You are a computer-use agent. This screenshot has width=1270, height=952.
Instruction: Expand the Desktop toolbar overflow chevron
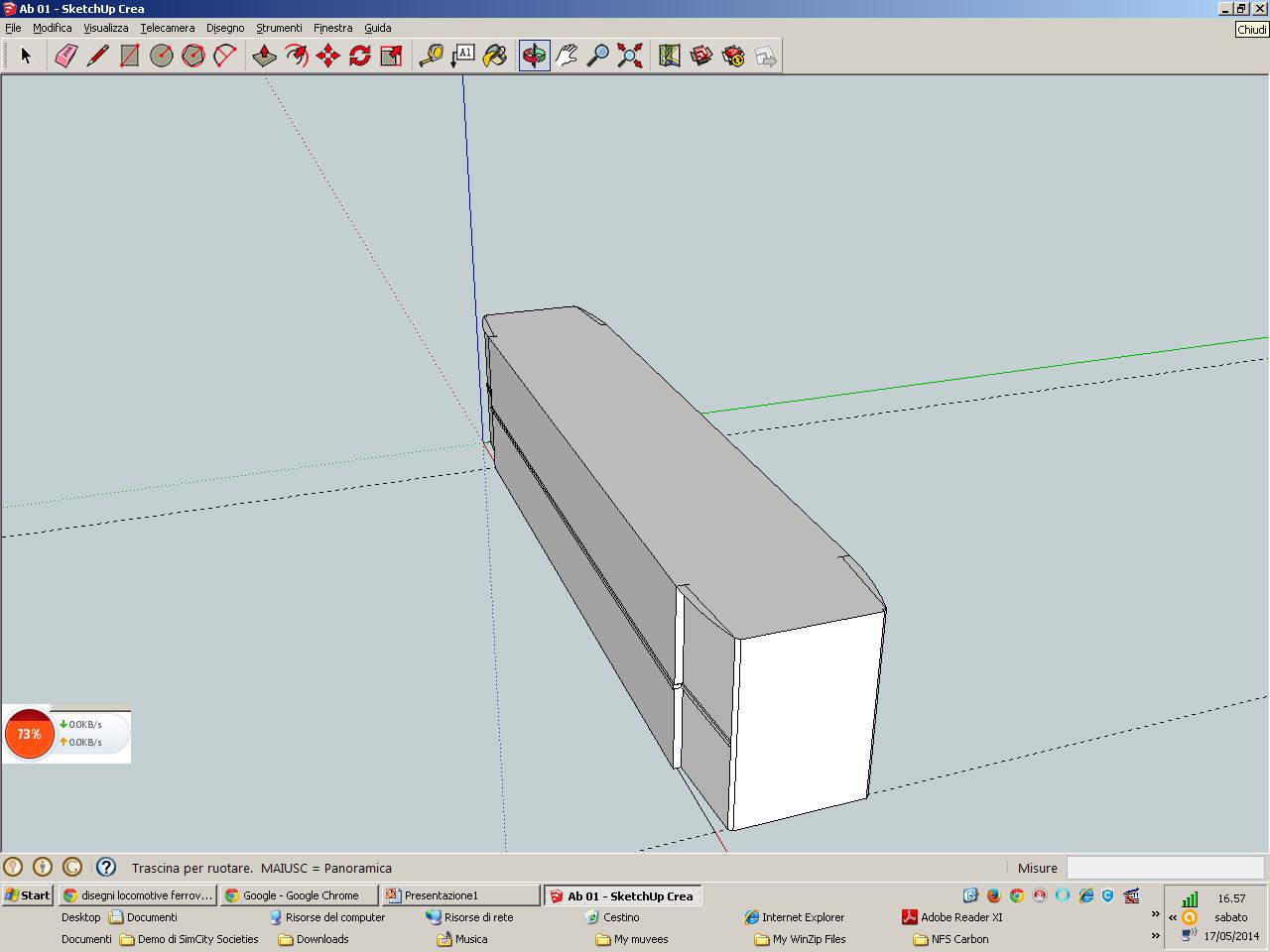pyautogui.click(x=1155, y=914)
